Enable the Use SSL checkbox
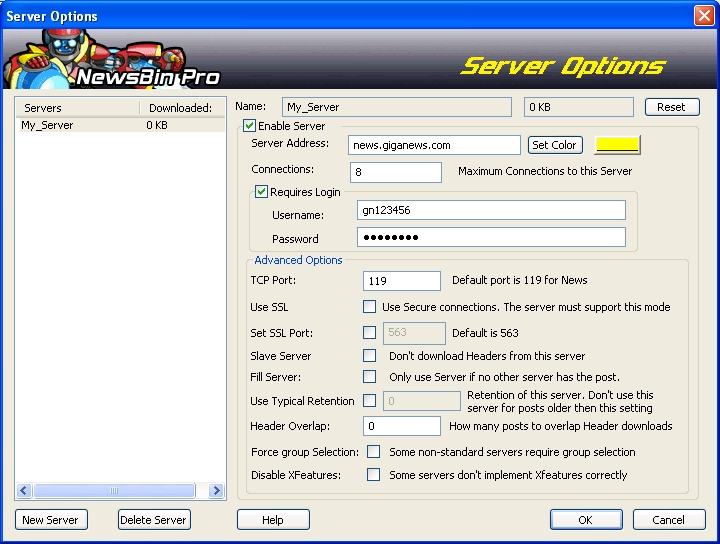Viewport: 720px width, 544px height. [369, 307]
